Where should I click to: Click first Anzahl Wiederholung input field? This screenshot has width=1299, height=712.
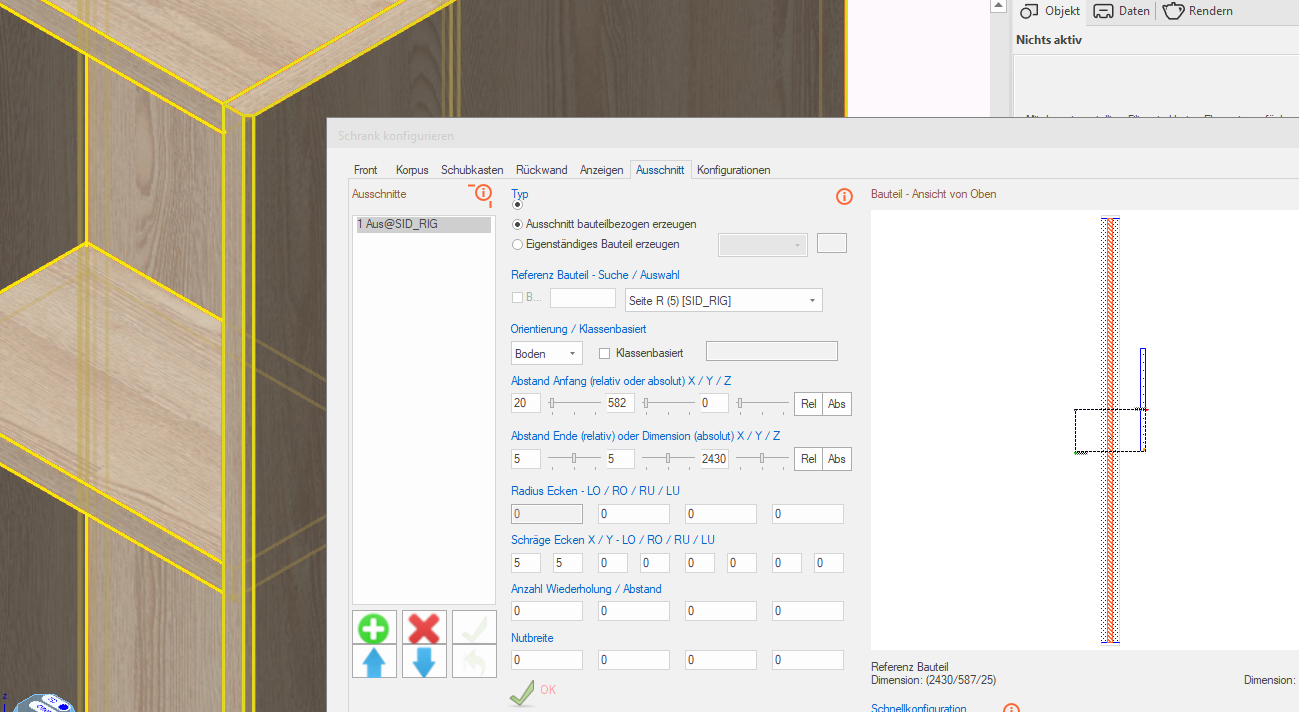pyautogui.click(x=547, y=611)
